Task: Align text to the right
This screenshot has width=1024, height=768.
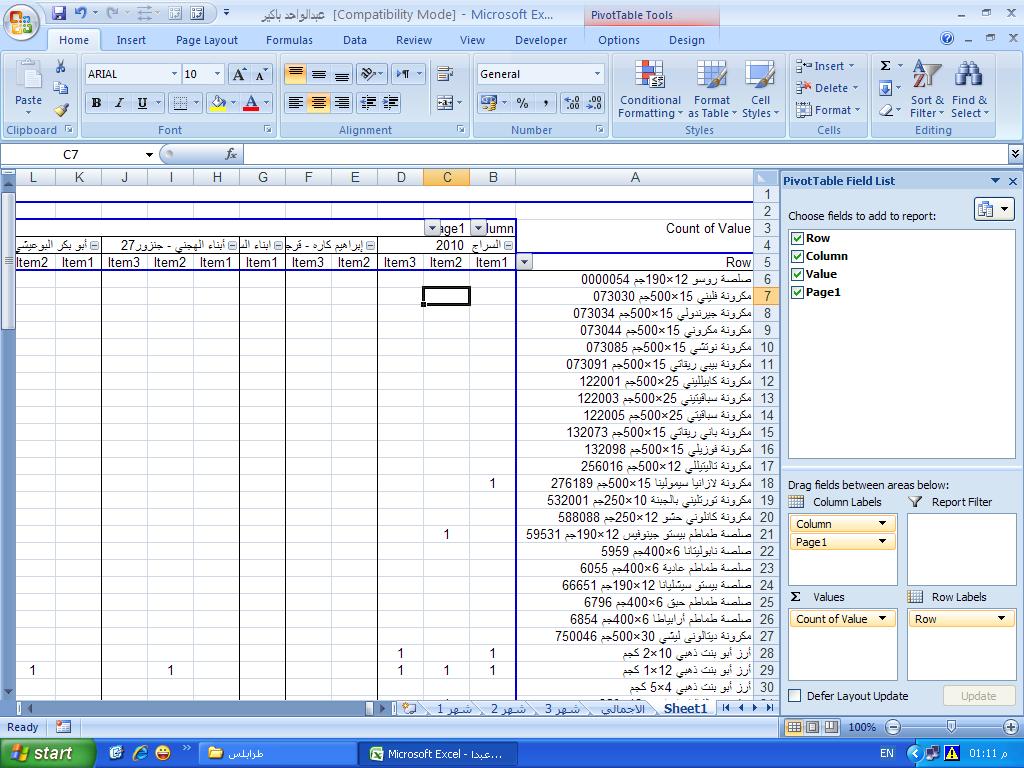Action: (x=342, y=103)
